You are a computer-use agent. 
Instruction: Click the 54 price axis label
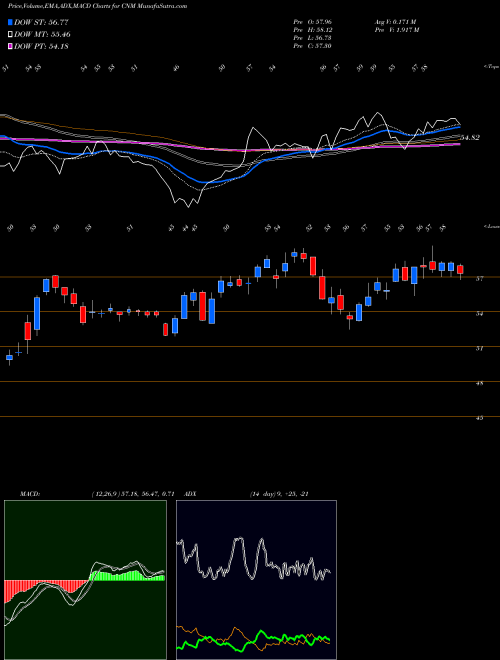click(x=481, y=313)
